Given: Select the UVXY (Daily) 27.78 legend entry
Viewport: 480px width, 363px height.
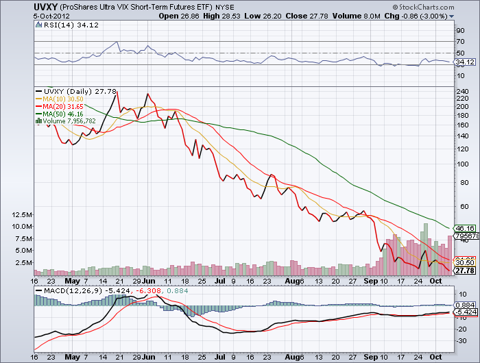Looking at the screenshot, I should tap(80, 91).
